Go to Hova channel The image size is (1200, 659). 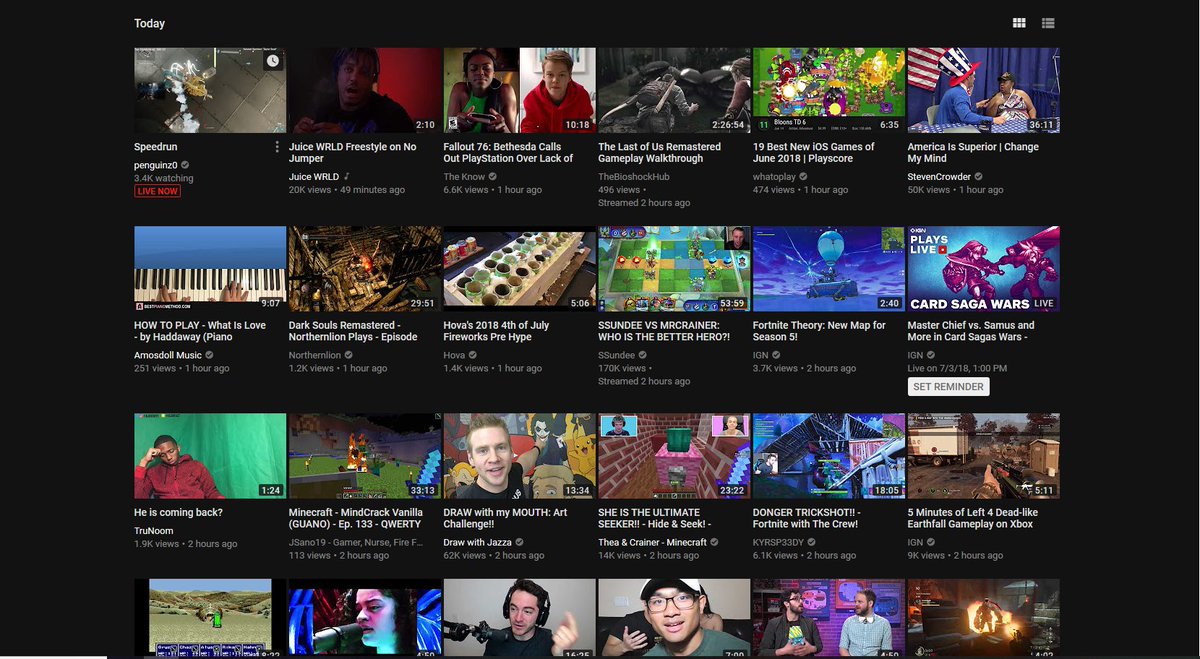click(454, 355)
